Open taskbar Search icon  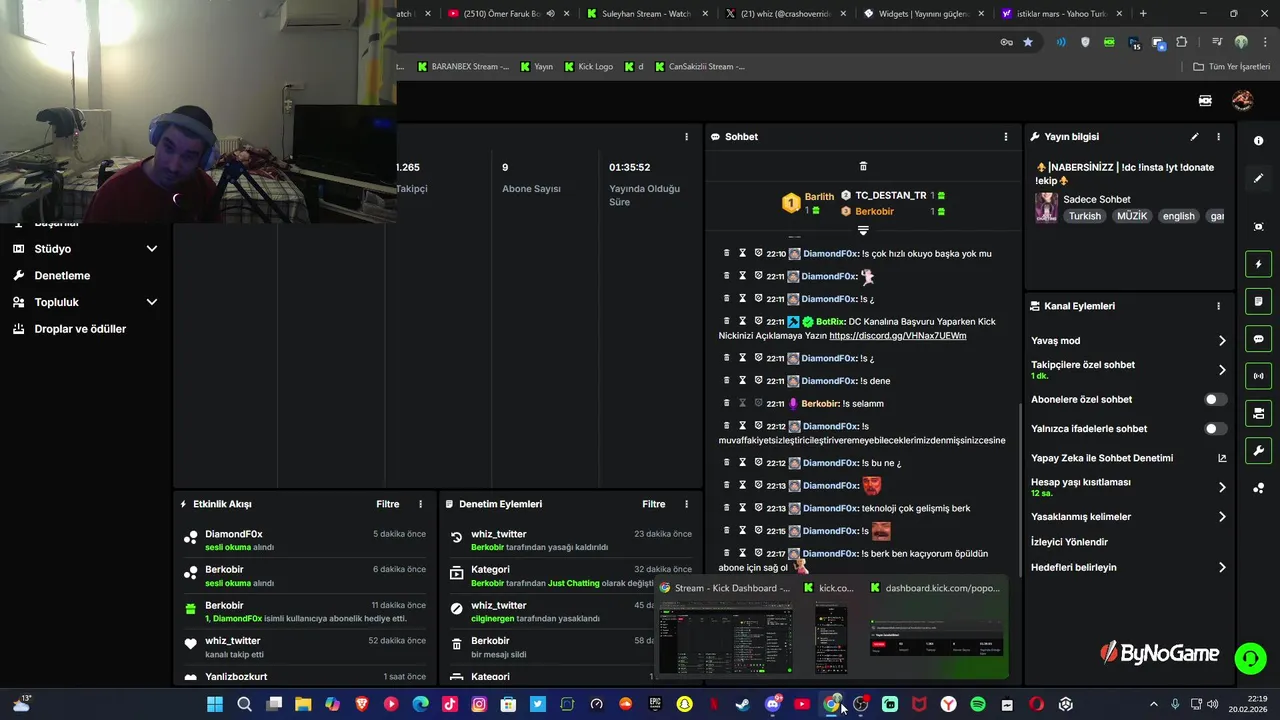point(244,704)
